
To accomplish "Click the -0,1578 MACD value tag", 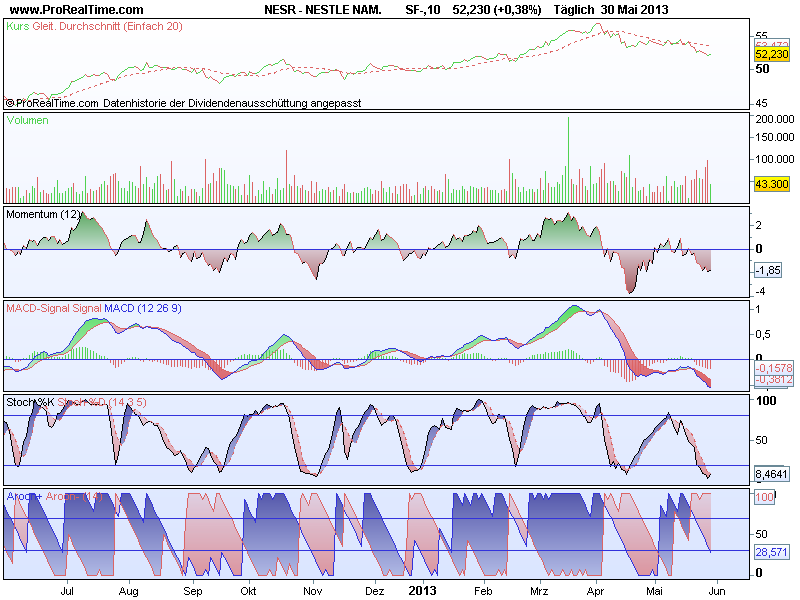I will (x=774, y=368).
